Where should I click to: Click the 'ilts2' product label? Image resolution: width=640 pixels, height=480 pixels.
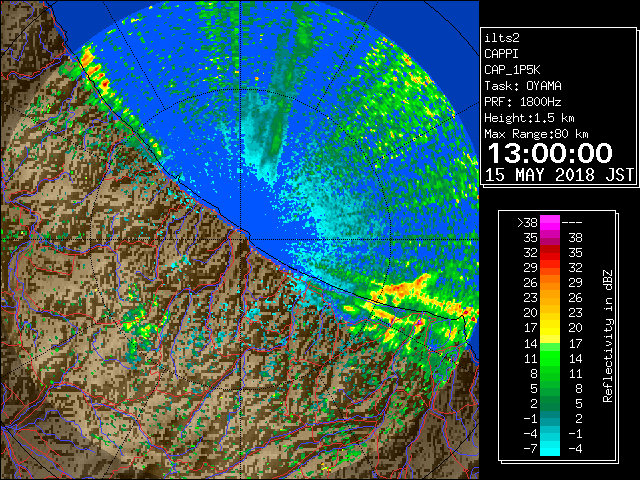coord(502,38)
